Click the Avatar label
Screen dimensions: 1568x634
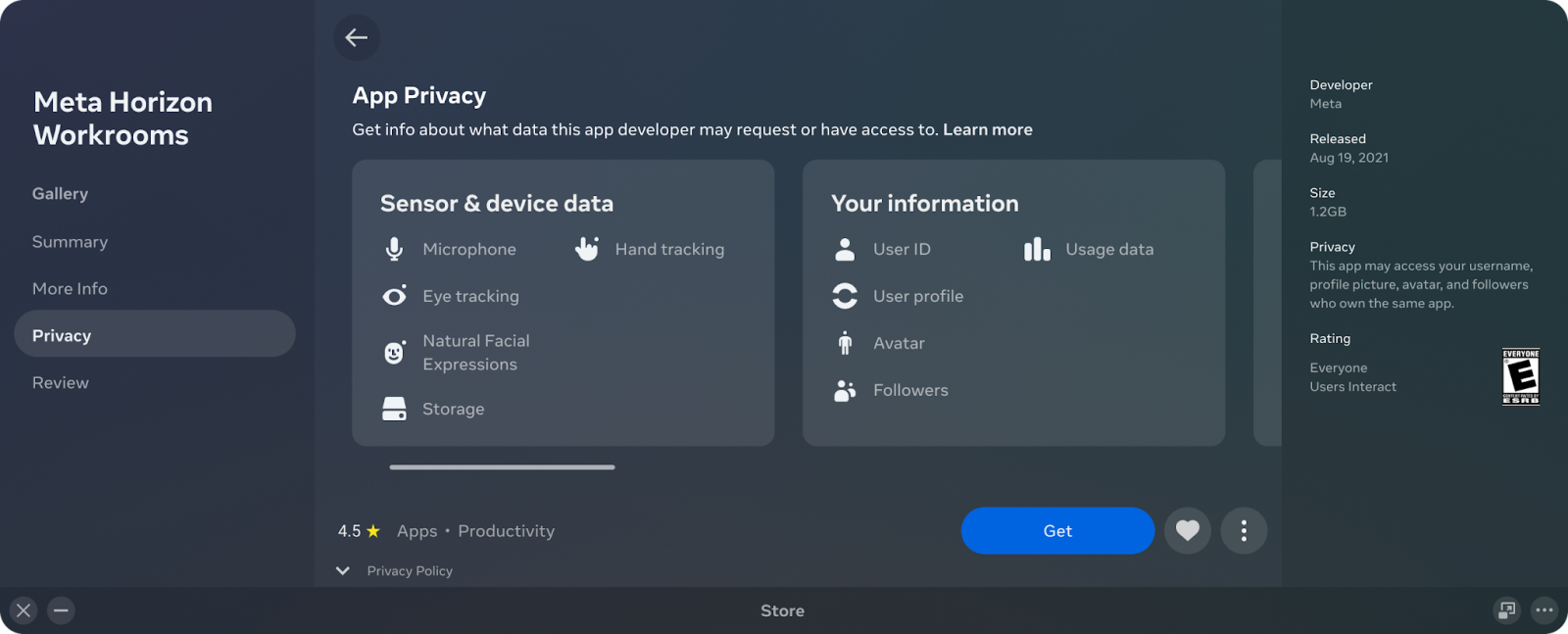click(x=899, y=344)
